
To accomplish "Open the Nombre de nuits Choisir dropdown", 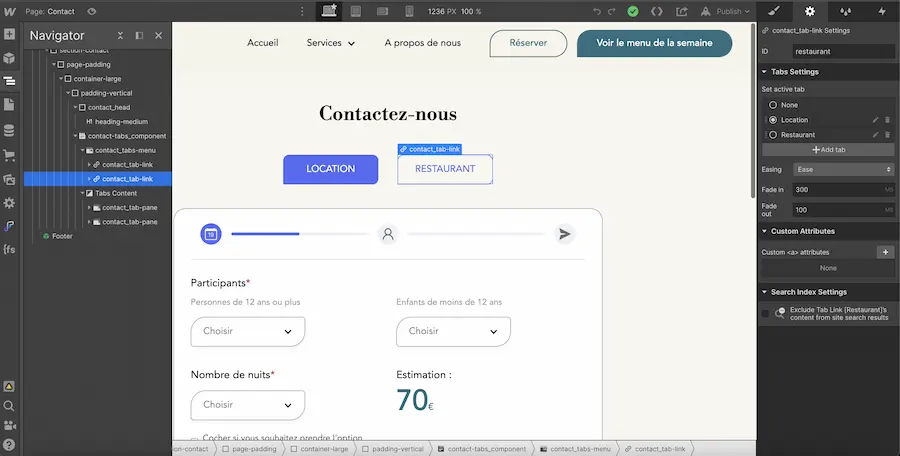I will [x=248, y=405].
